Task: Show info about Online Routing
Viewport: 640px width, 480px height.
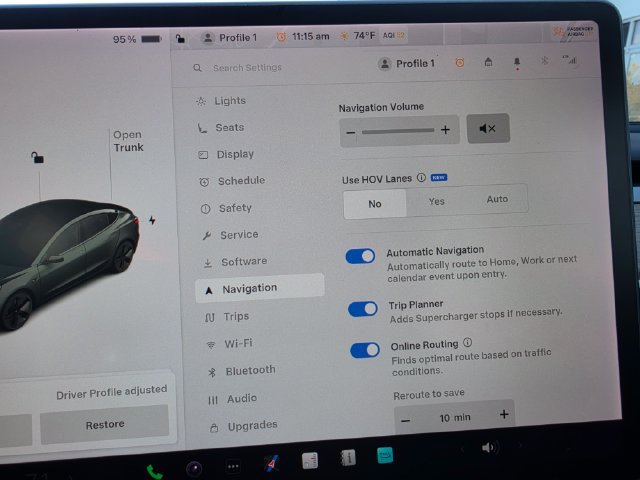Action: pyautogui.click(x=468, y=342)
